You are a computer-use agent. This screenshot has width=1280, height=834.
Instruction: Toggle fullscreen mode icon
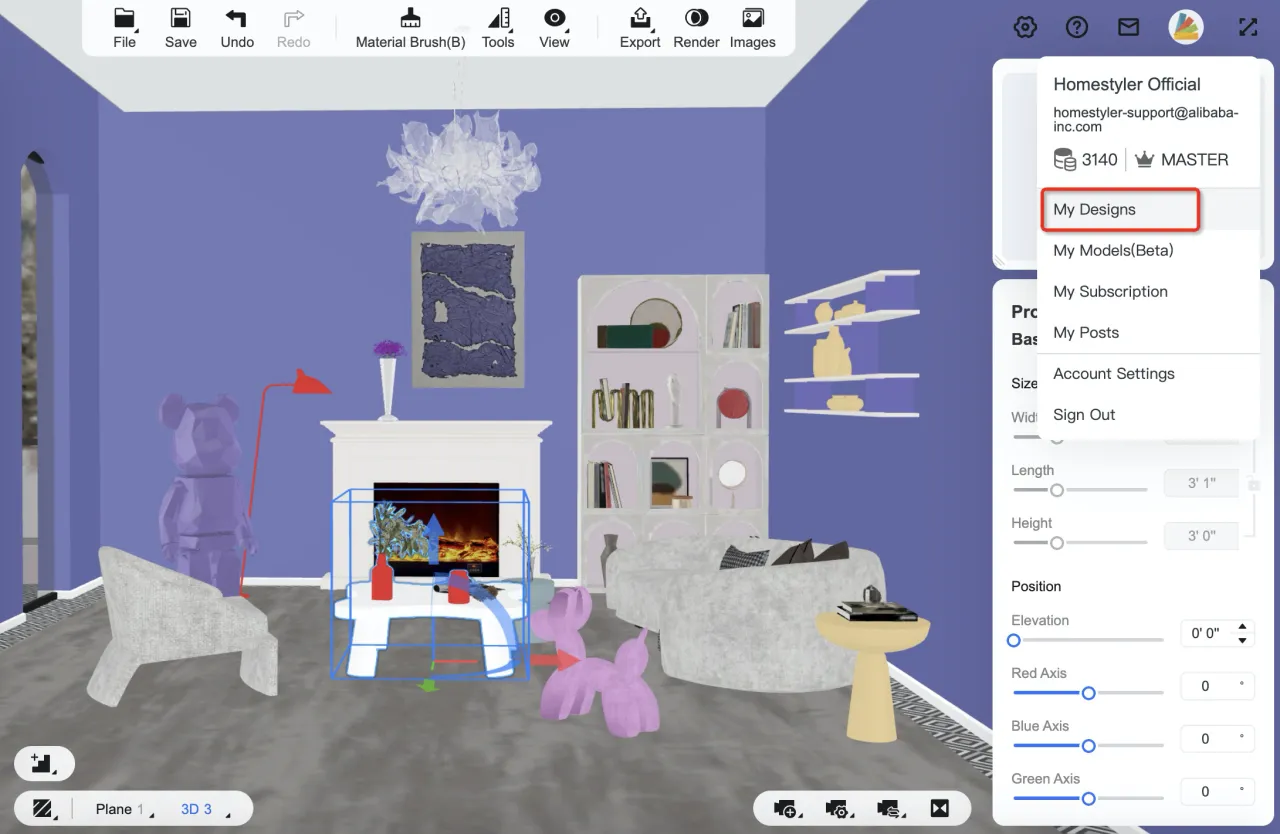[x=1248, y=27]
